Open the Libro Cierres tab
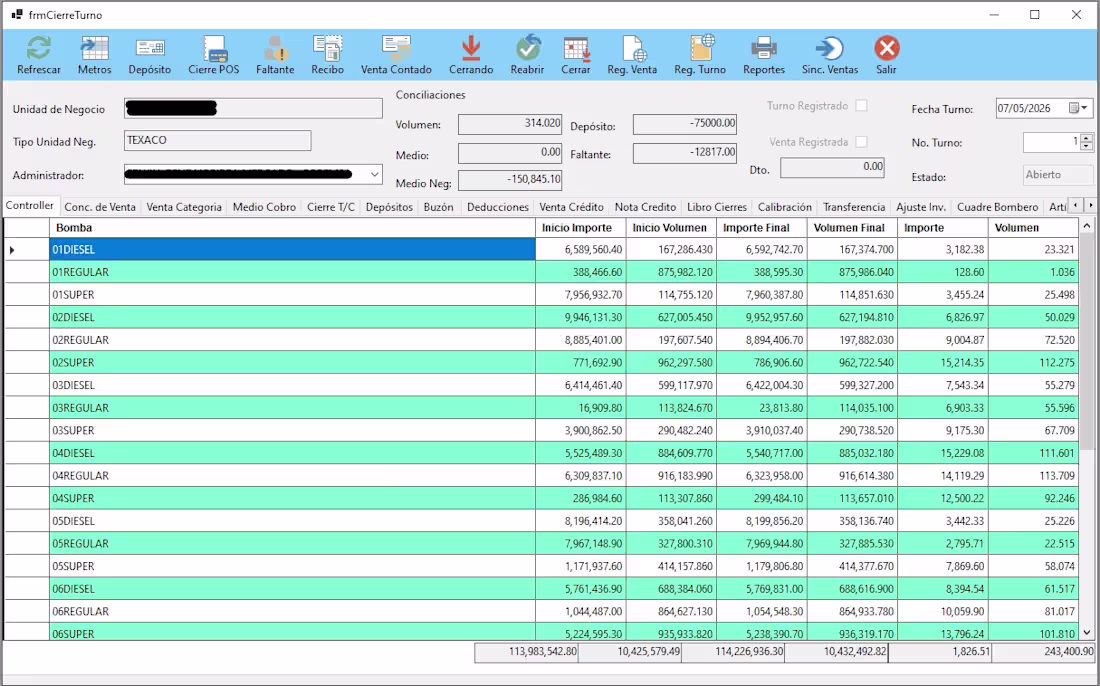Image resolution: width=1100 pixels, height=686 pixels. [x=717, y=207]
